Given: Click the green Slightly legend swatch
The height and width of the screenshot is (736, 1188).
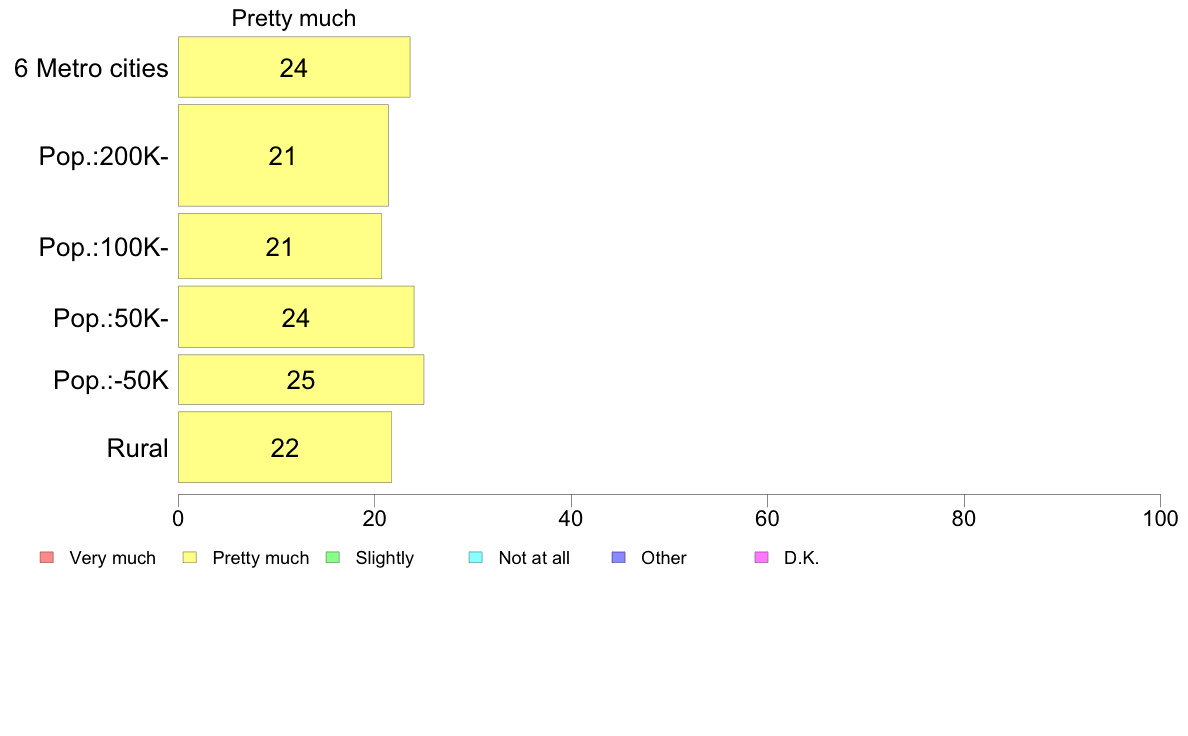Looking at the screenshot, I should pos(333,558).
